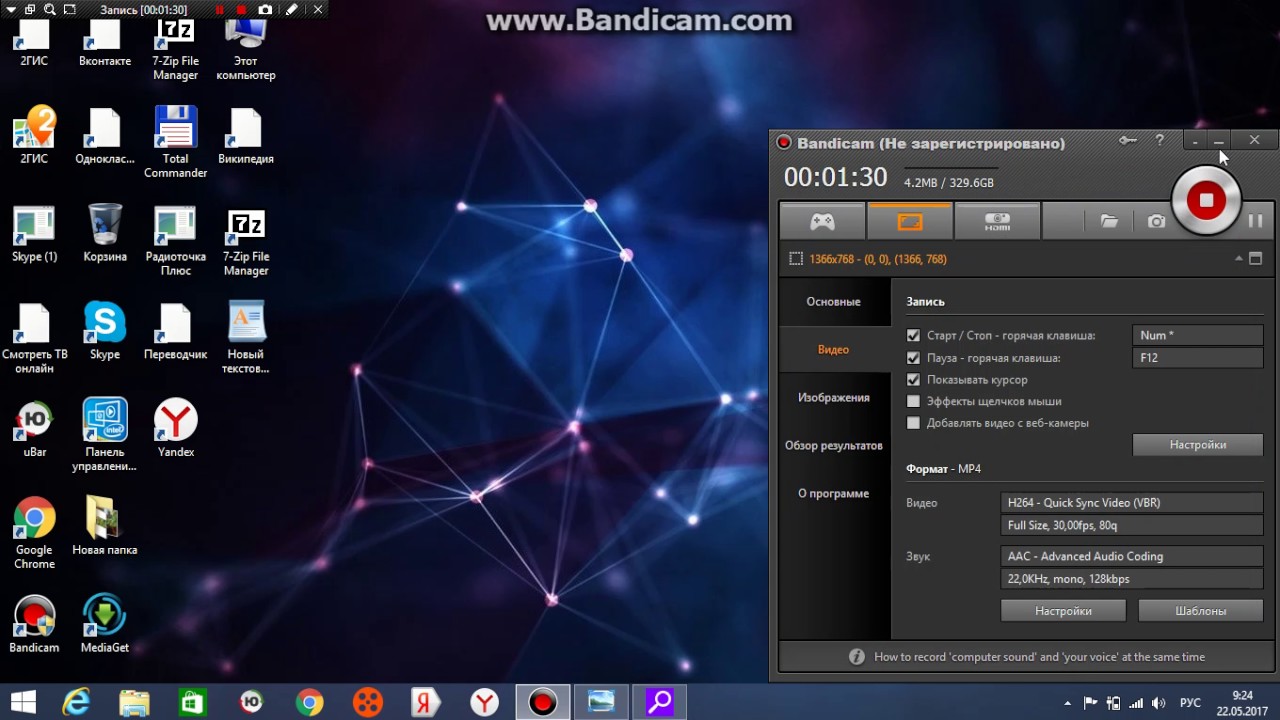This screenshot has width=1280, height=720.
Task: Open the uBar desktop shortcut
Action: pos(34,429)
